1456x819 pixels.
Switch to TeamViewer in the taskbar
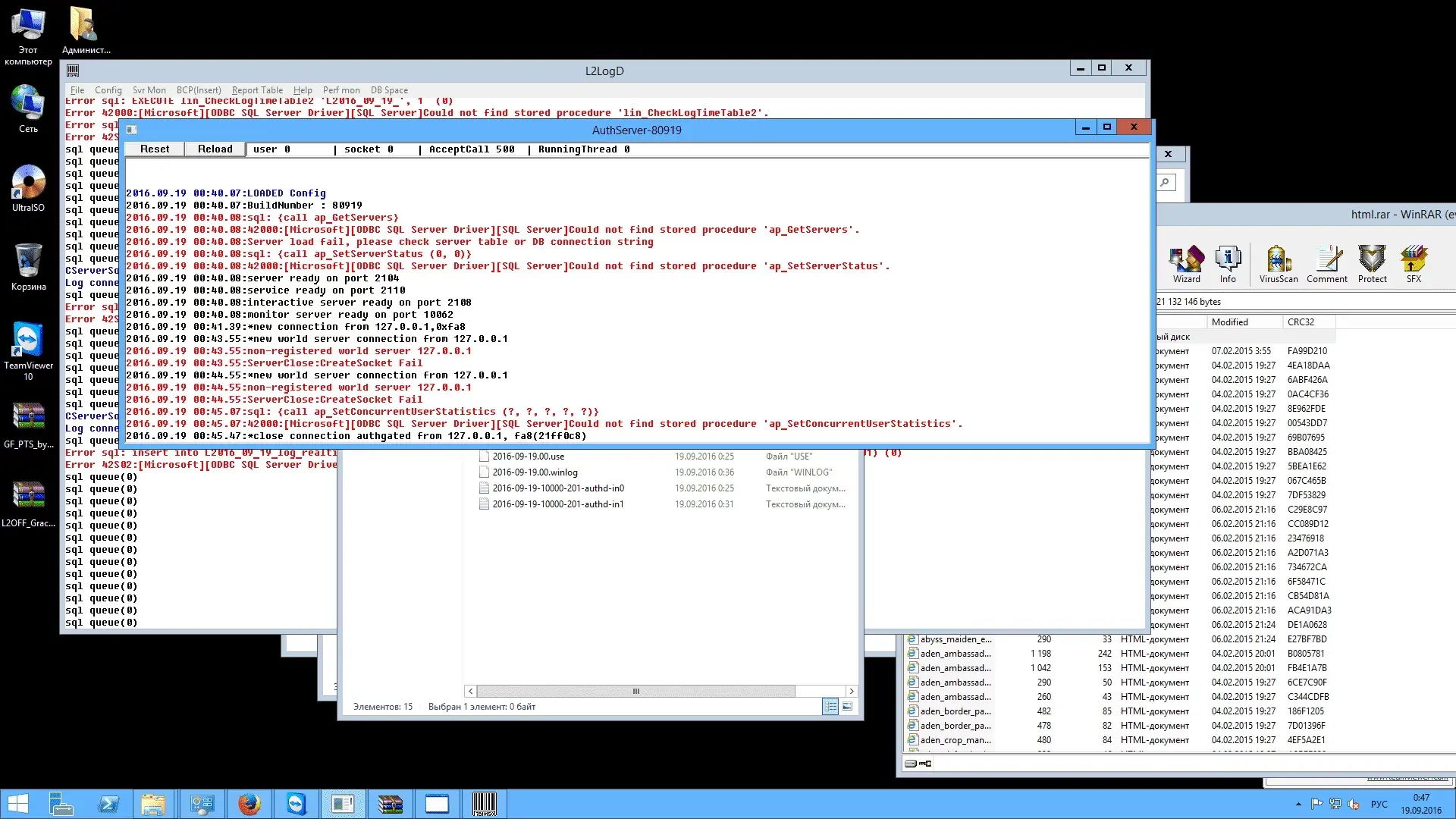coord(296,804)
